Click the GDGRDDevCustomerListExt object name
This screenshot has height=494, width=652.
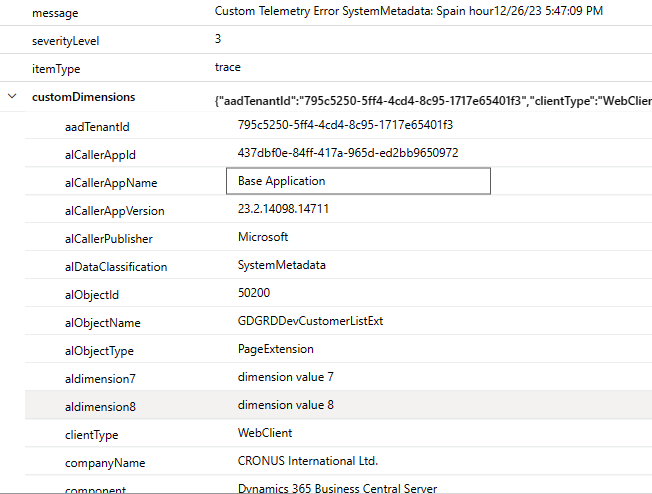click(310, 321)
